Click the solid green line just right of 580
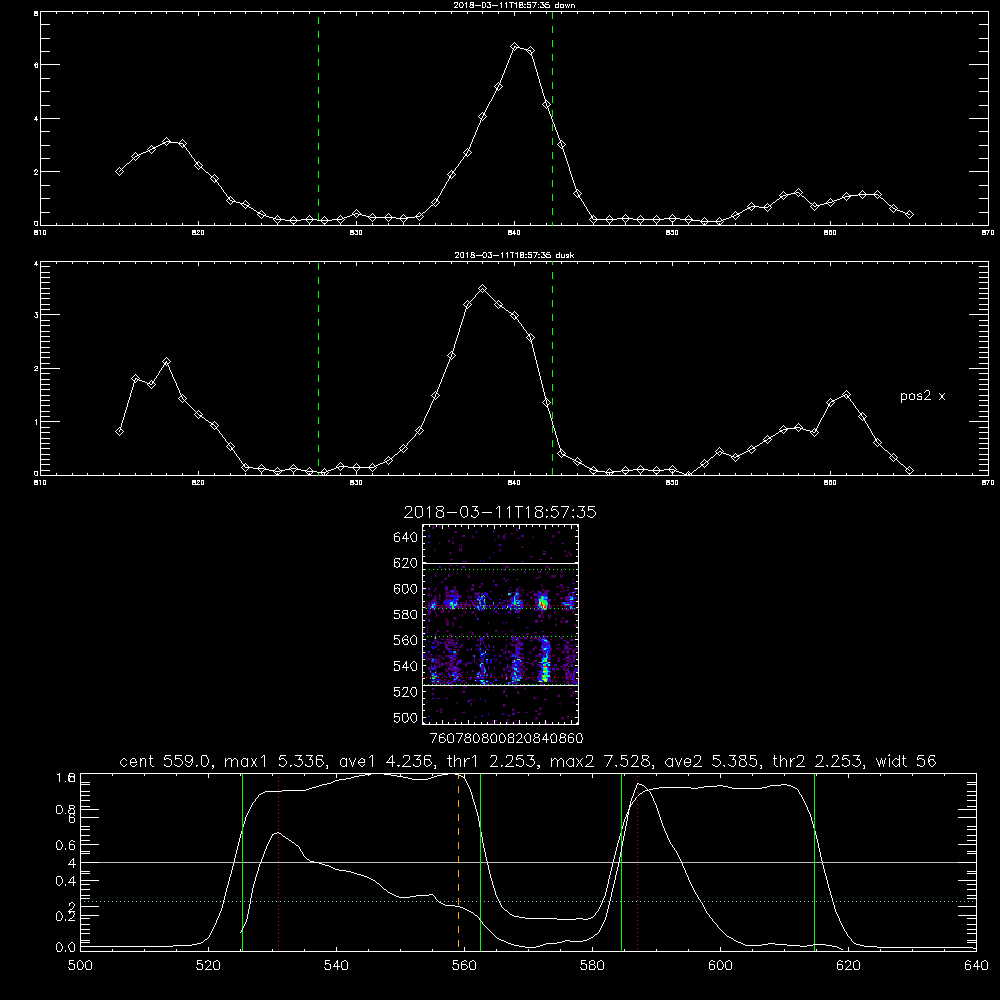The image size is (1000, 1000). pyautogui.click(x=621, y=861)
